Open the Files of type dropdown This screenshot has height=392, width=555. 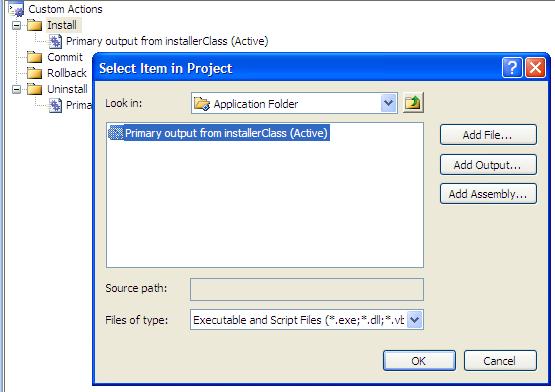click(x=415, y=320)
